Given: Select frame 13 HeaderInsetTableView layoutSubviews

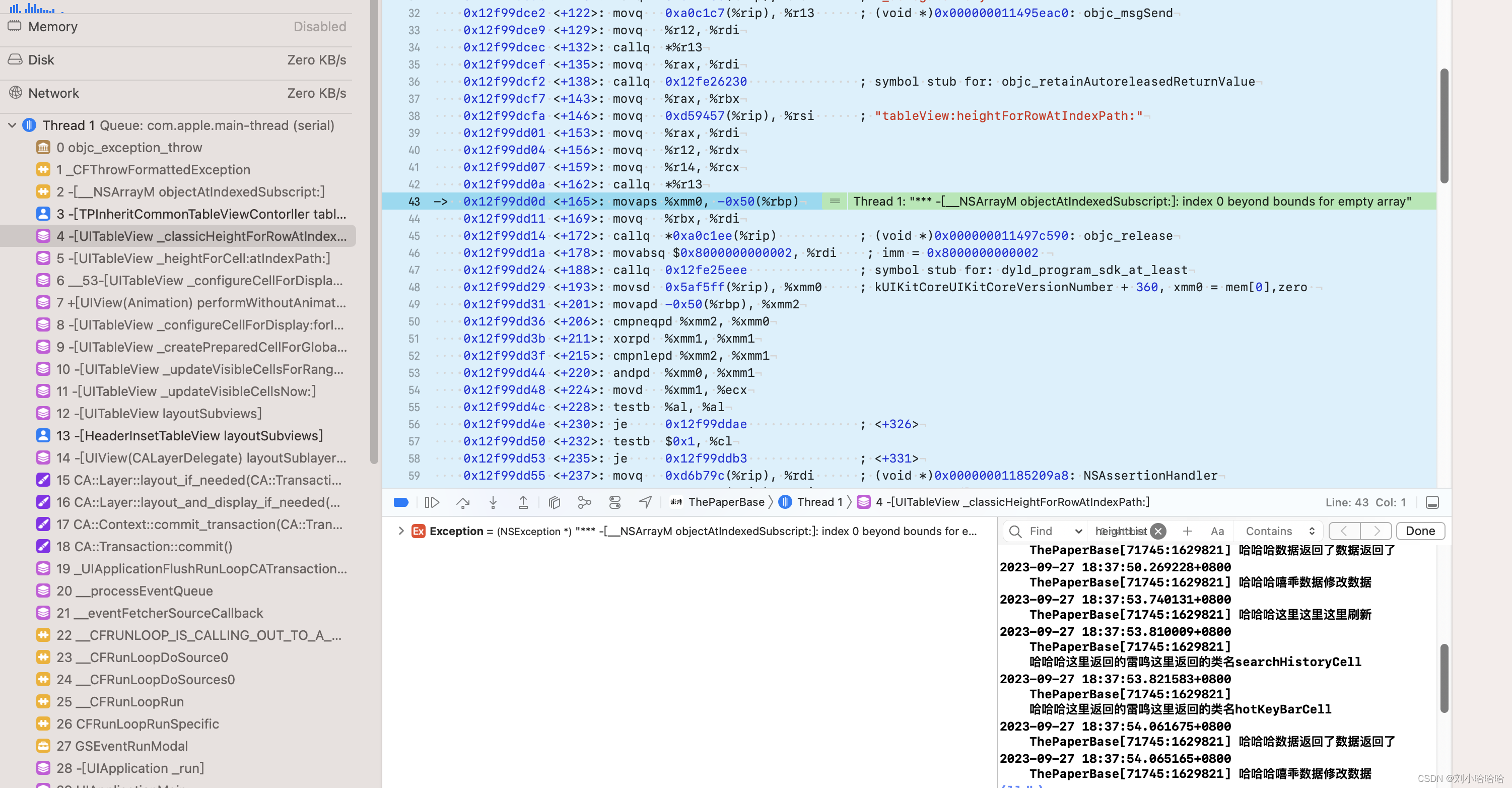Looking at the screenshot, I should [189, 436].
